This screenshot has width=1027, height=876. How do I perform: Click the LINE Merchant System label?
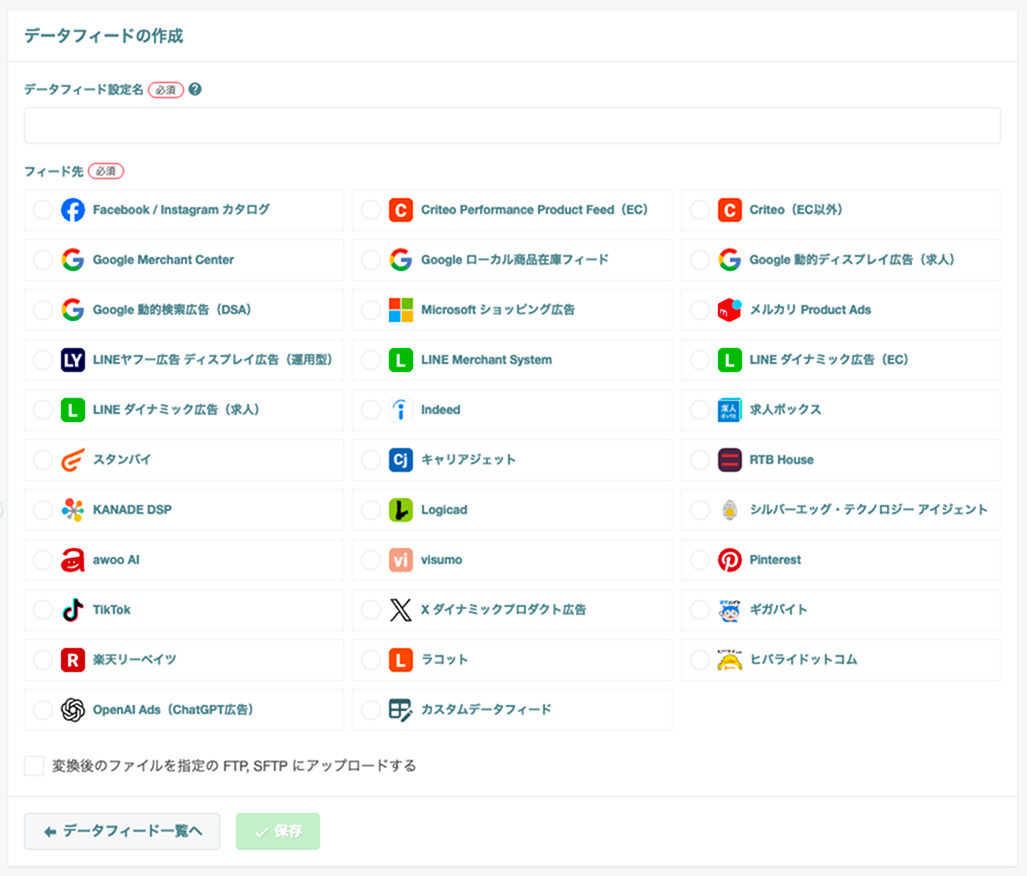pyautogui.click(x=487, y=360)
